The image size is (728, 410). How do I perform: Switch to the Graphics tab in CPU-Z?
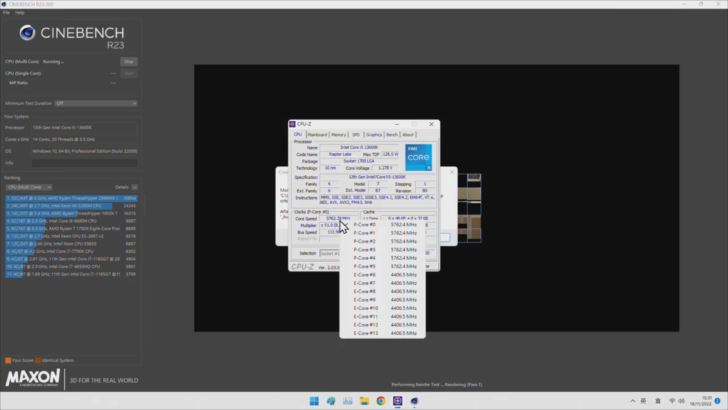374,135
